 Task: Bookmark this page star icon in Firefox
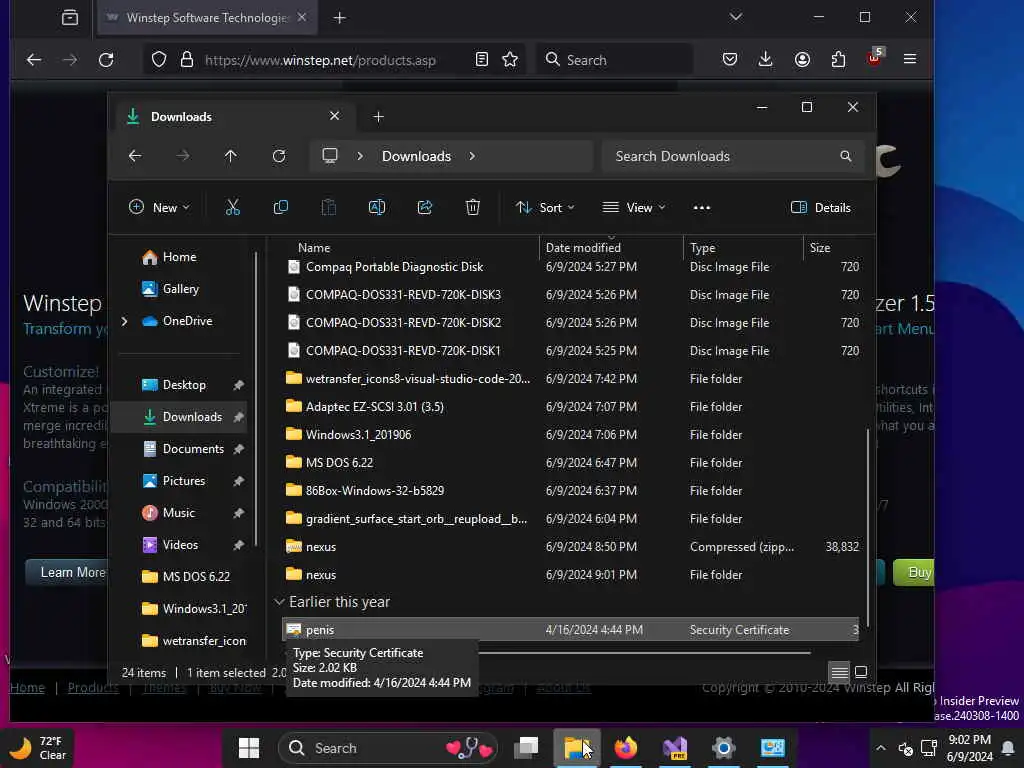tap(510, 60)
